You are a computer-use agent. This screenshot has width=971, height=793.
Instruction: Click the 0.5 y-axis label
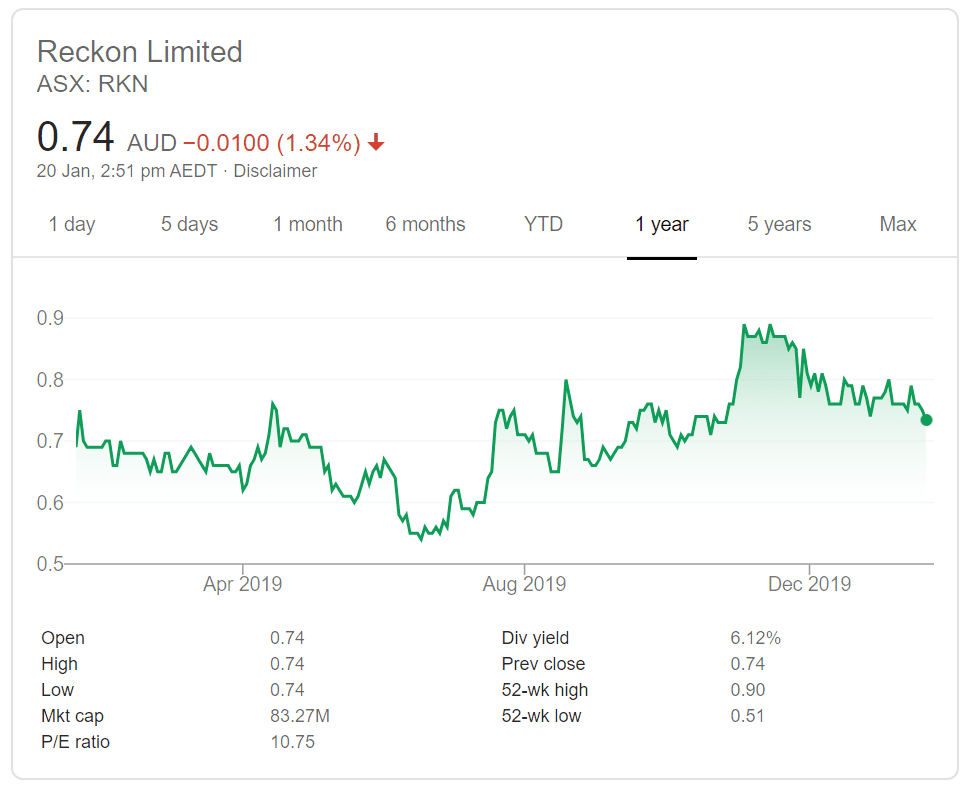(x=50, y=564)
